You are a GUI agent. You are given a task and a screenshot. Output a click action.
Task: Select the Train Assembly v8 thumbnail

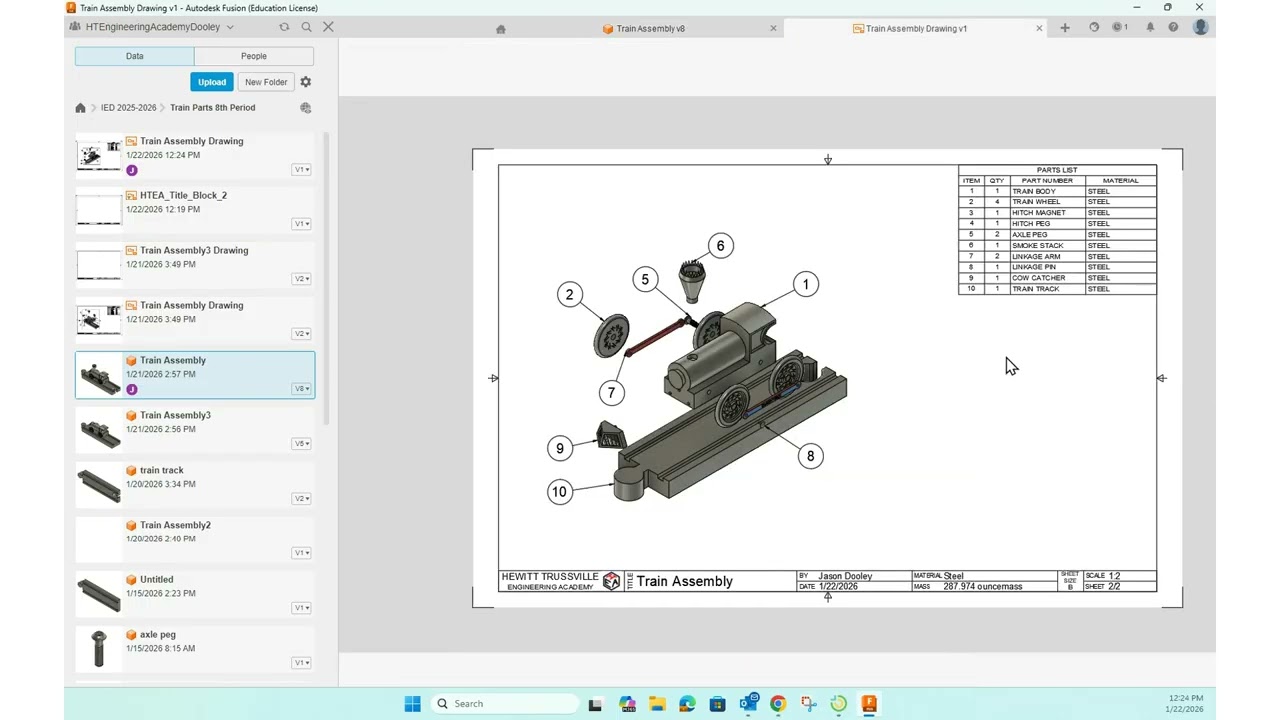point(99,375)
